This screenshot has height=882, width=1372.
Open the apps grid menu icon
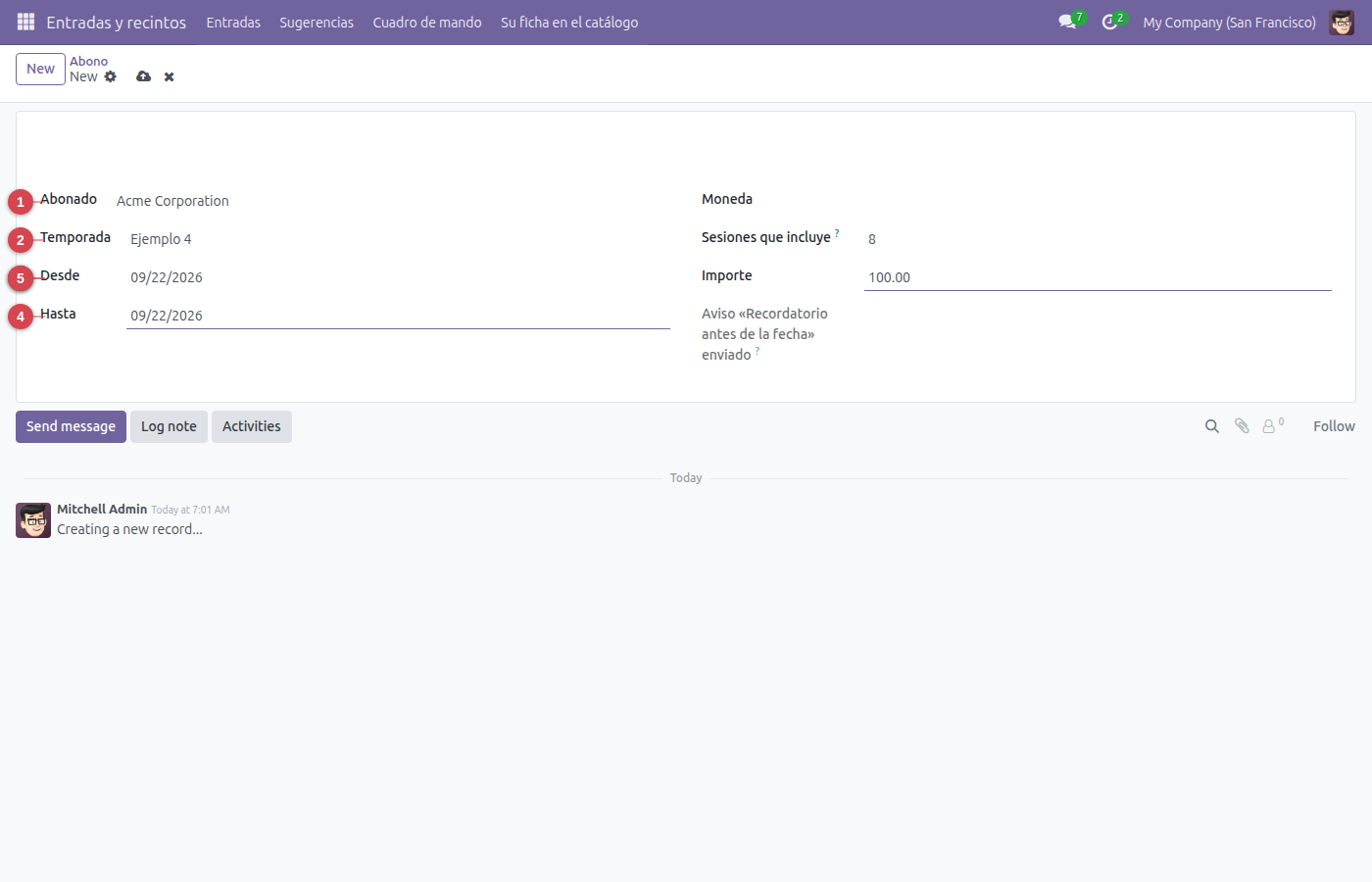(26, 22)
